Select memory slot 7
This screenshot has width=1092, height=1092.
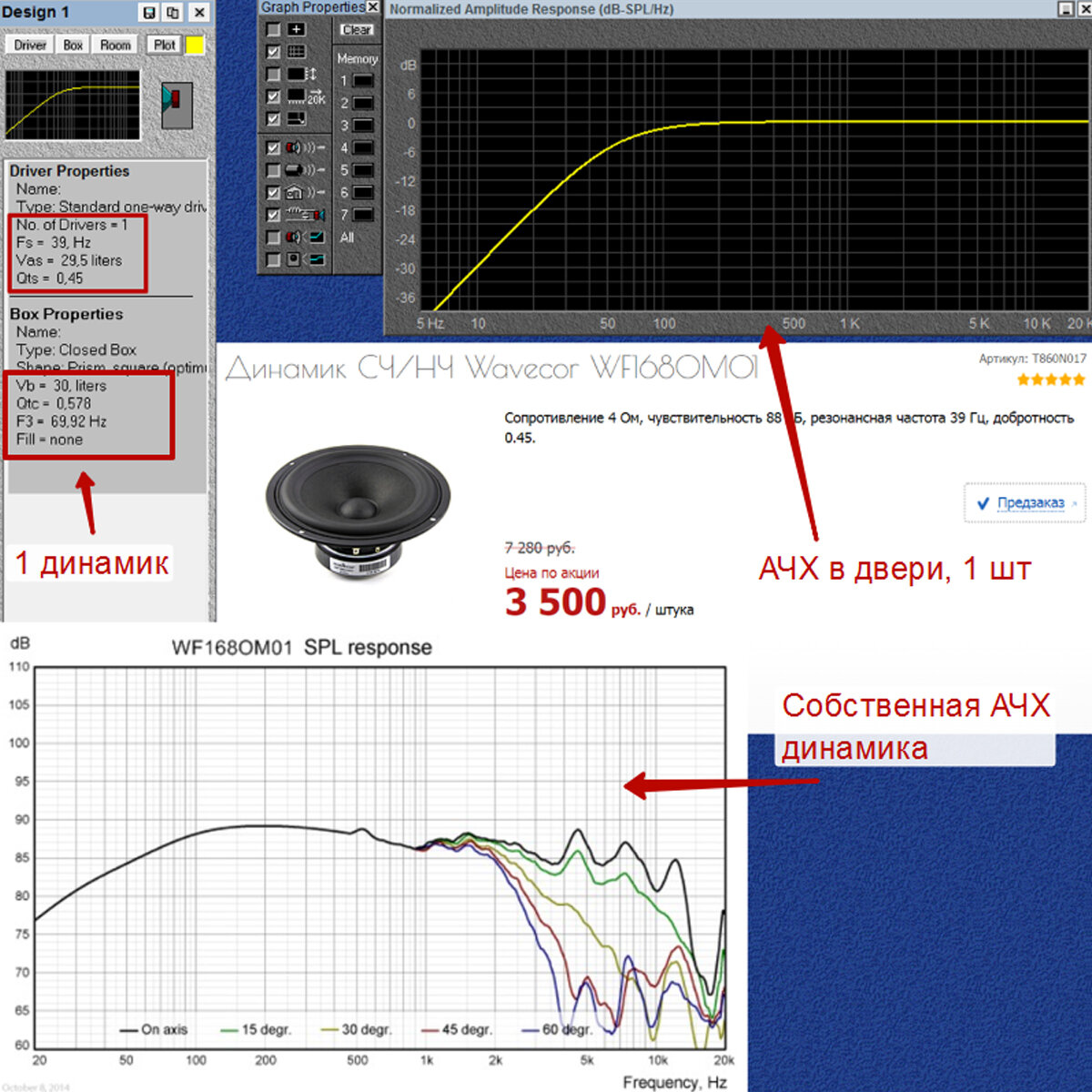[363, 216]
